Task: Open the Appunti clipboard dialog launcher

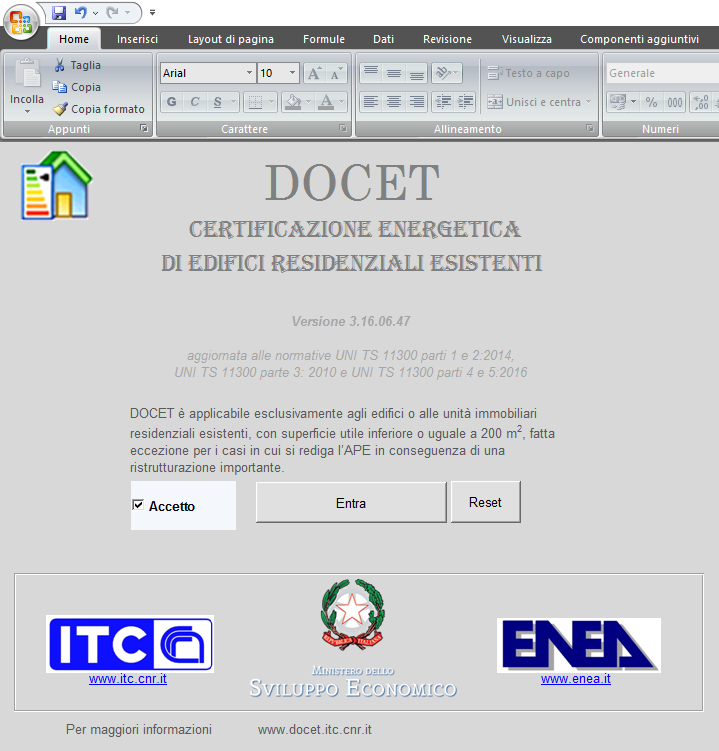Action: pyautogui.click(x=144, y=128)
